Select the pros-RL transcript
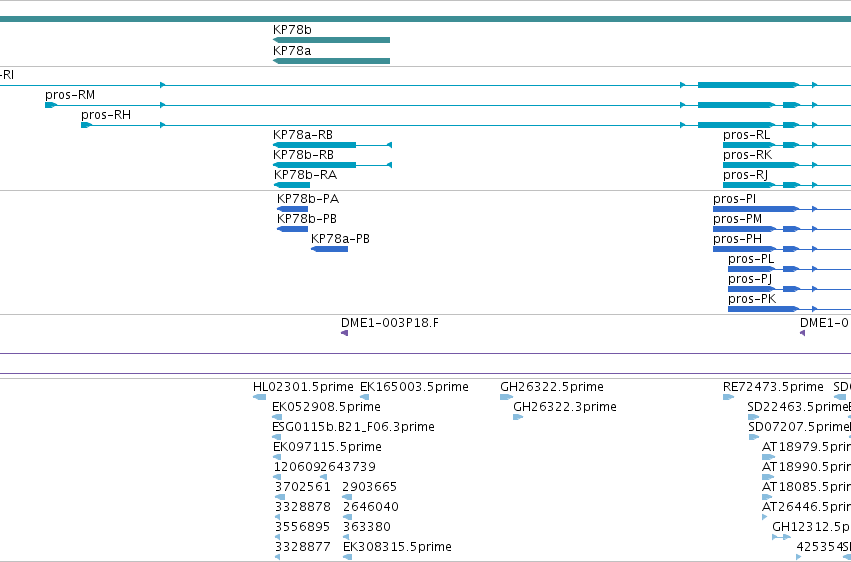851x562 pixels. [x=787, y=145]
